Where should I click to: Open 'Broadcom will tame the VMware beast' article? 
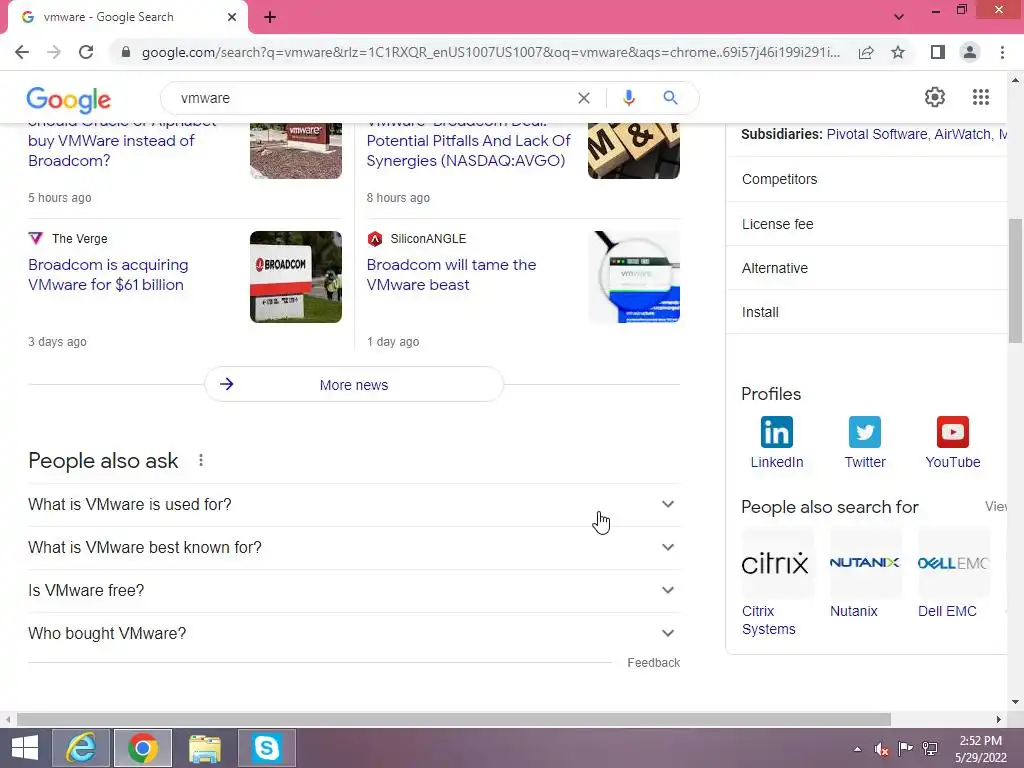451,275
